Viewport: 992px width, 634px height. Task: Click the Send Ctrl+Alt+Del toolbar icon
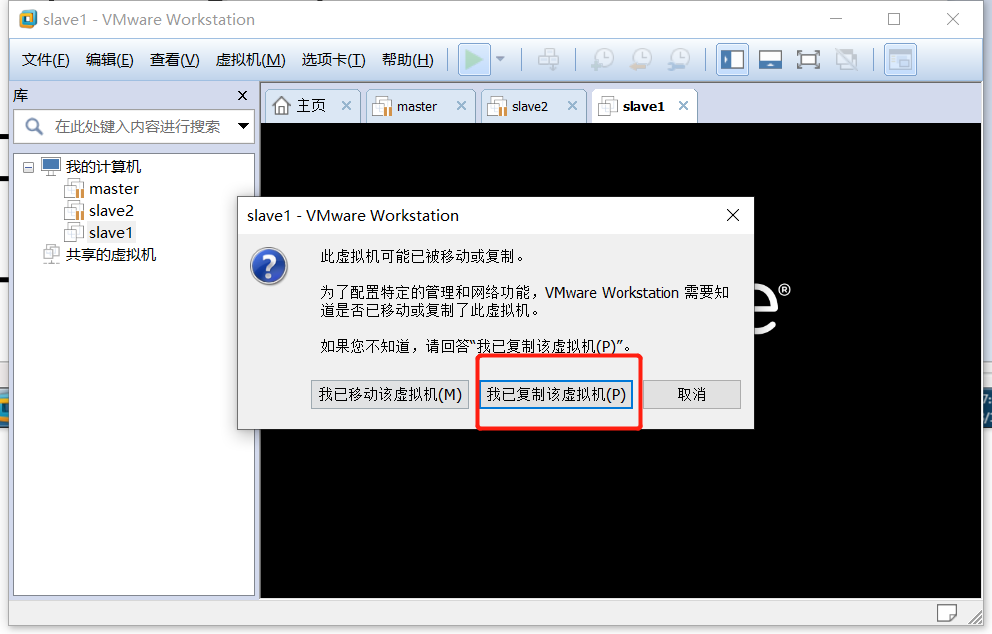click(x=548, y=59)
